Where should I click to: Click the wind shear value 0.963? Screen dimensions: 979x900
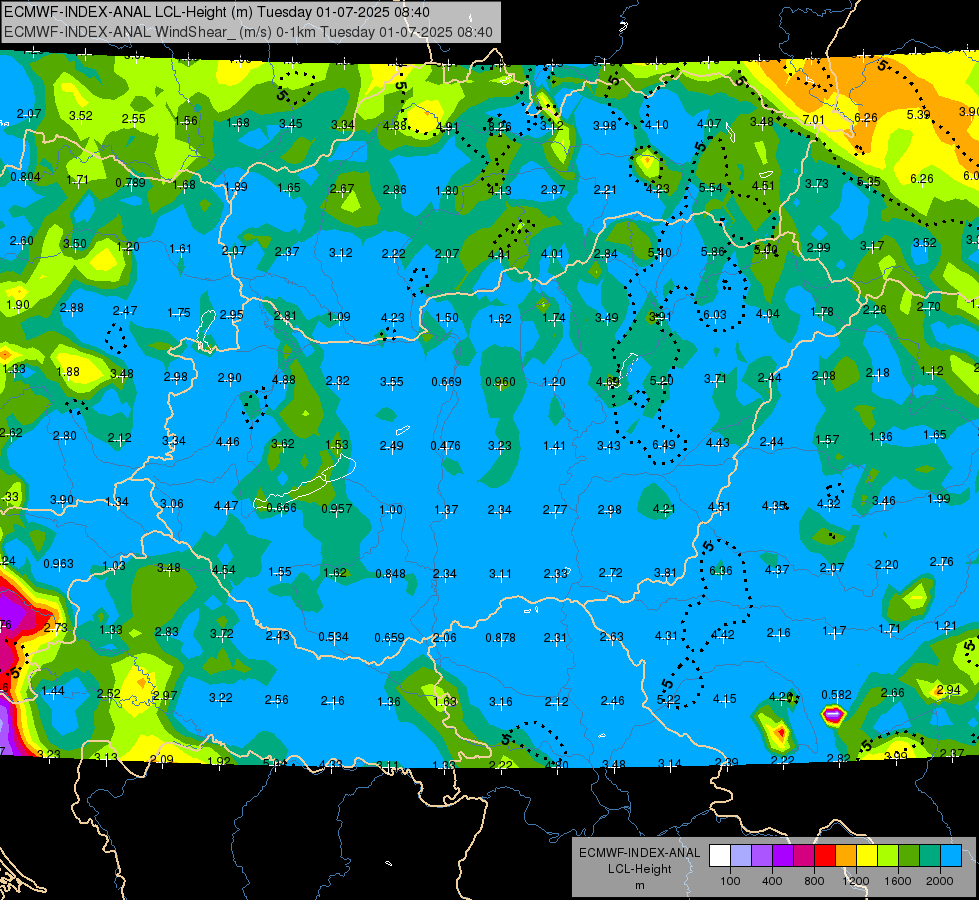tap(59, 564)
